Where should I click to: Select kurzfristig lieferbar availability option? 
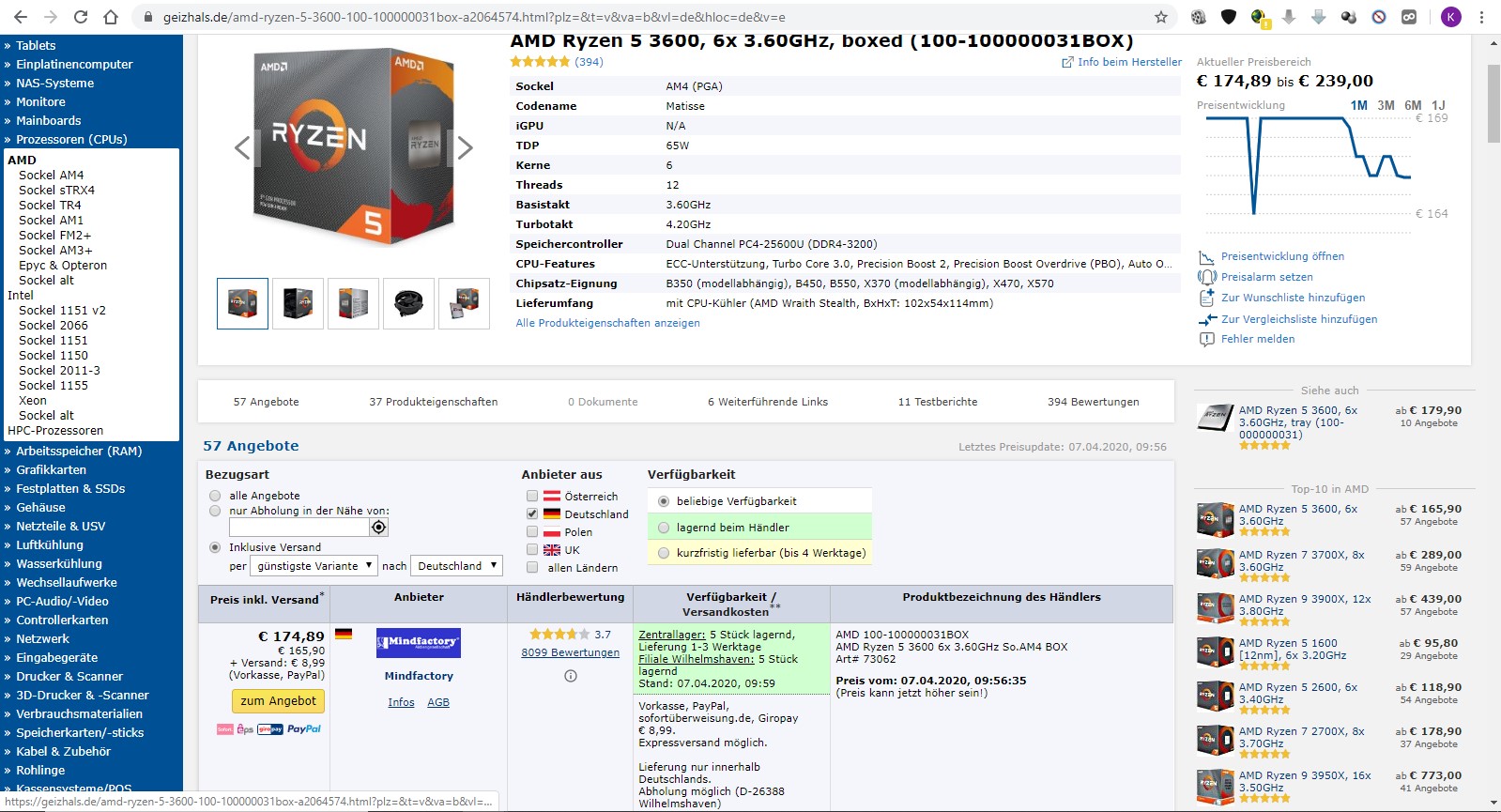point(664,553)
